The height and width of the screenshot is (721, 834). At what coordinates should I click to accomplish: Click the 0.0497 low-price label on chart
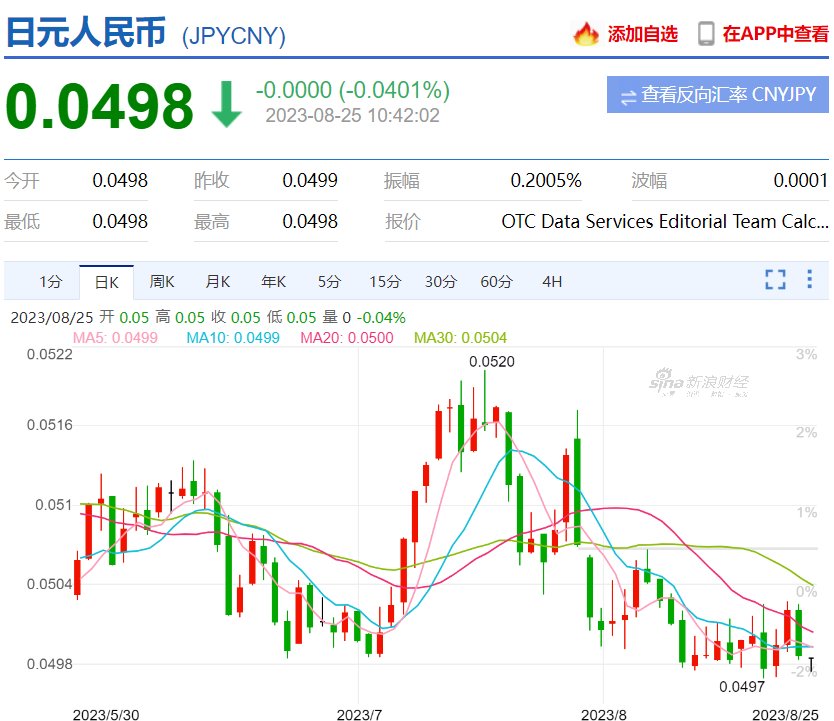(x=742, y=687)
